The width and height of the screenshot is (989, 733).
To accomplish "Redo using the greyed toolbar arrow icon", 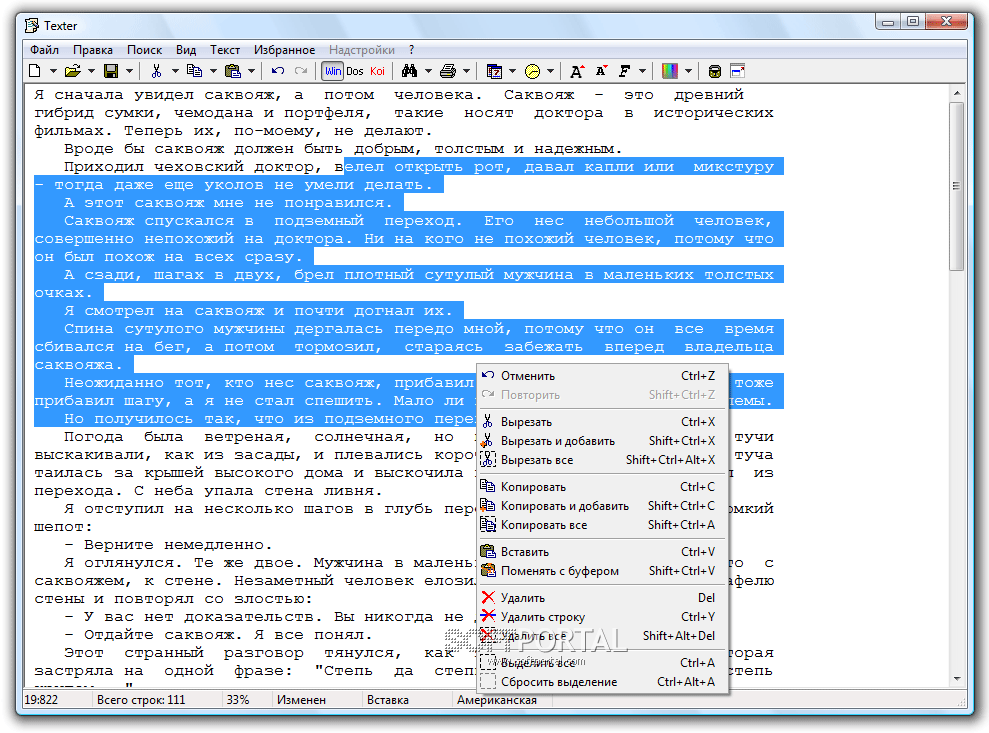I will coord(301,71).
